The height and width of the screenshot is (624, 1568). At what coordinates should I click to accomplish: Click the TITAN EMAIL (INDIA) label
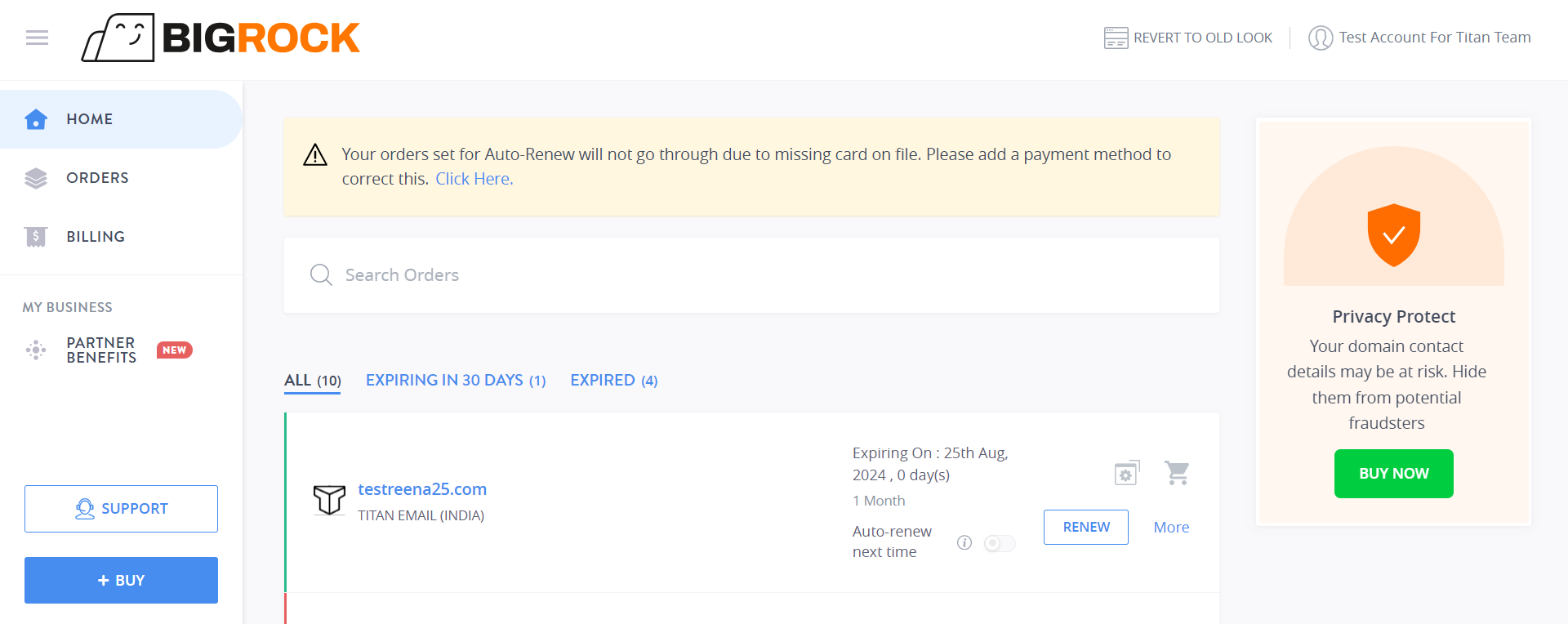point(421,516)
